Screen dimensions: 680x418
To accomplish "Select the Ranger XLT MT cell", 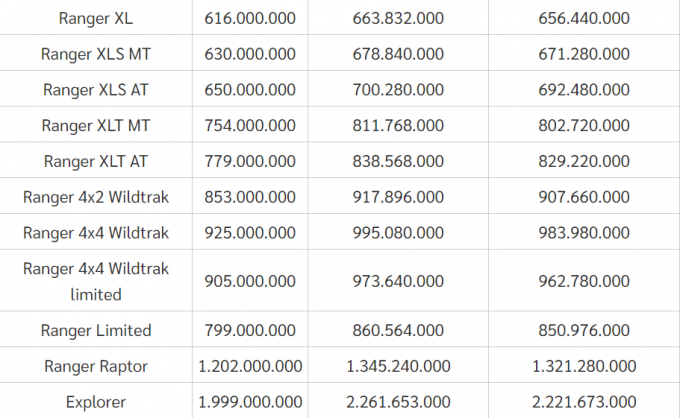I will pyautogui.click(x=96, y=125).
